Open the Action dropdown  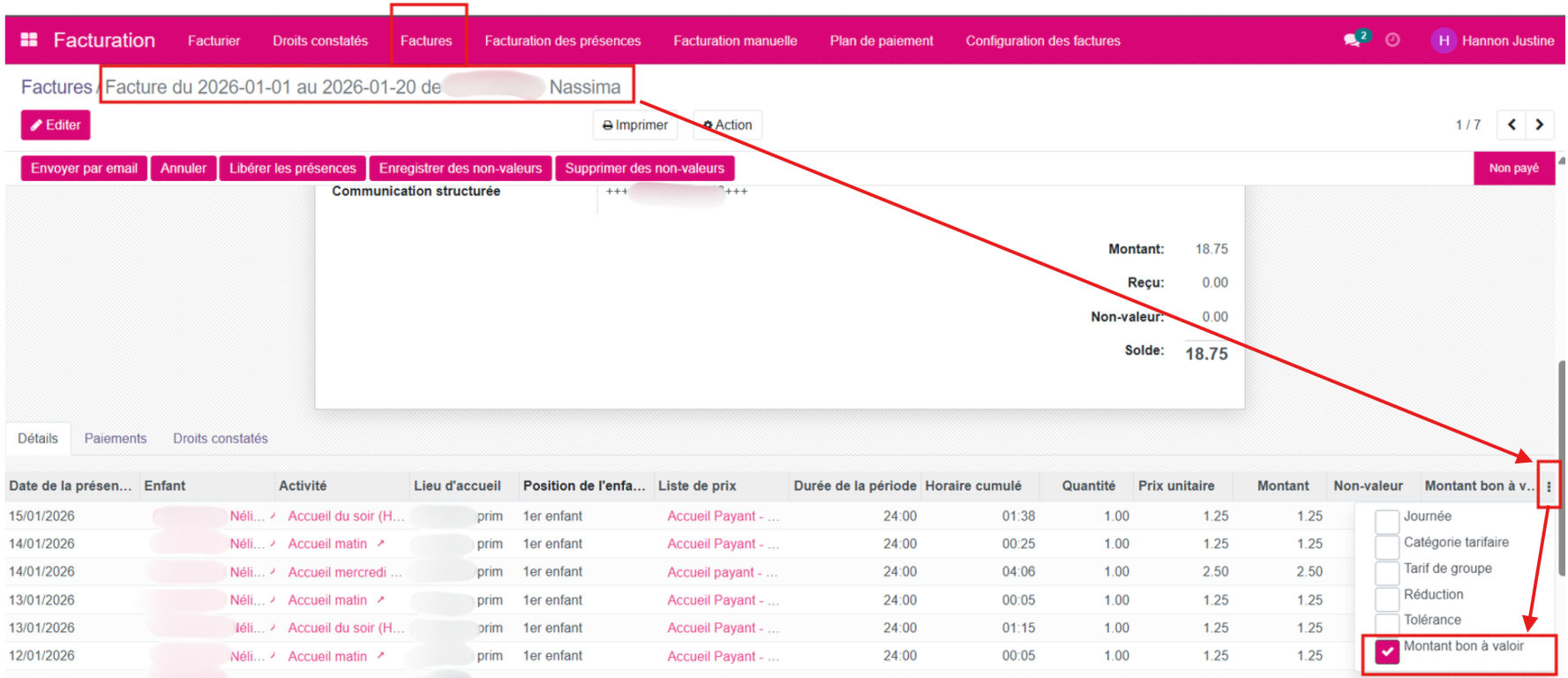pos(727,125)
